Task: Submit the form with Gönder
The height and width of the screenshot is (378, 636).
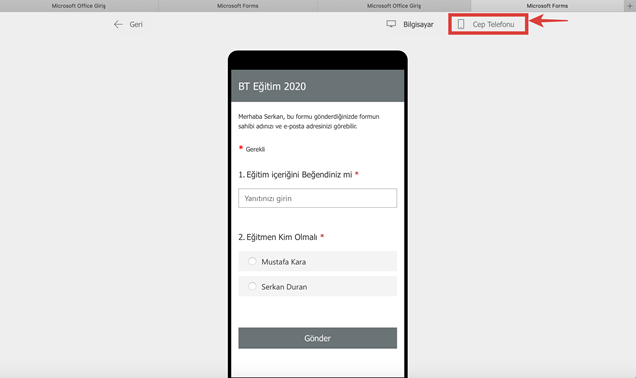Action: pyautogui.click(x=318, y=338)
